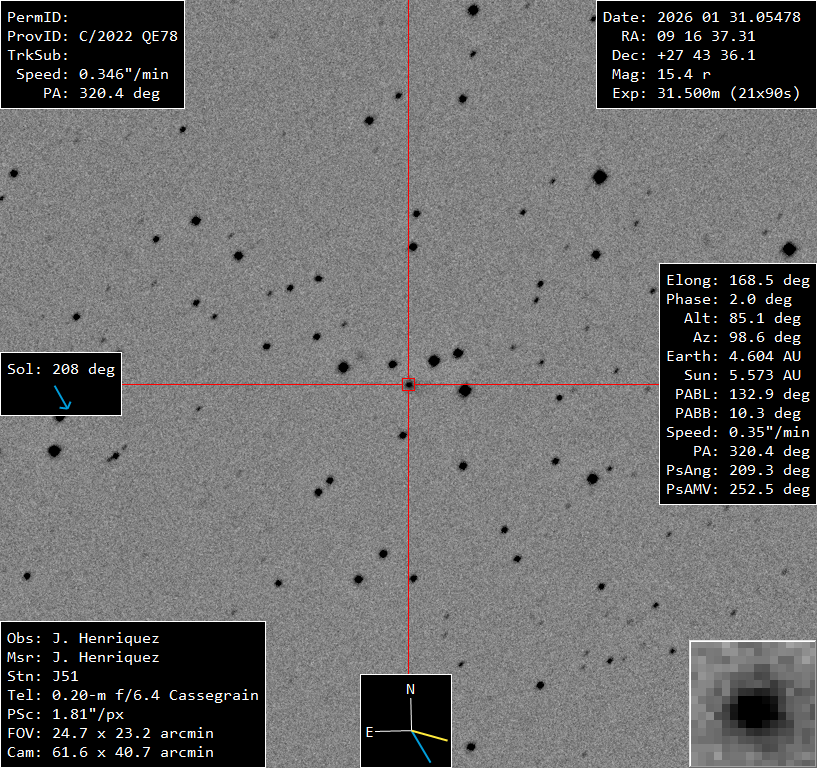
Task: Click the blue Sol direction arrow
Action: click(x=63, y=398)
